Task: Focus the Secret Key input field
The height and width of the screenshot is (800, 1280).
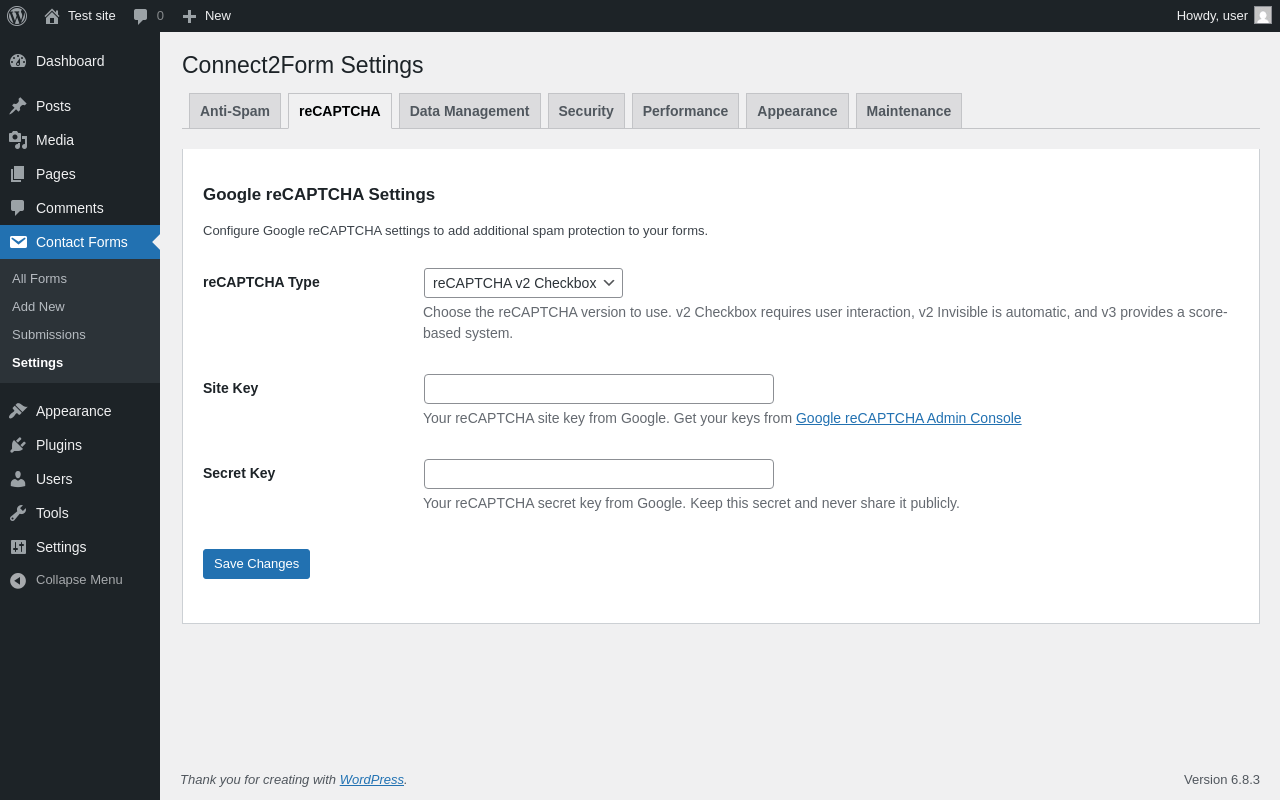Action: (x=599, y=474)
